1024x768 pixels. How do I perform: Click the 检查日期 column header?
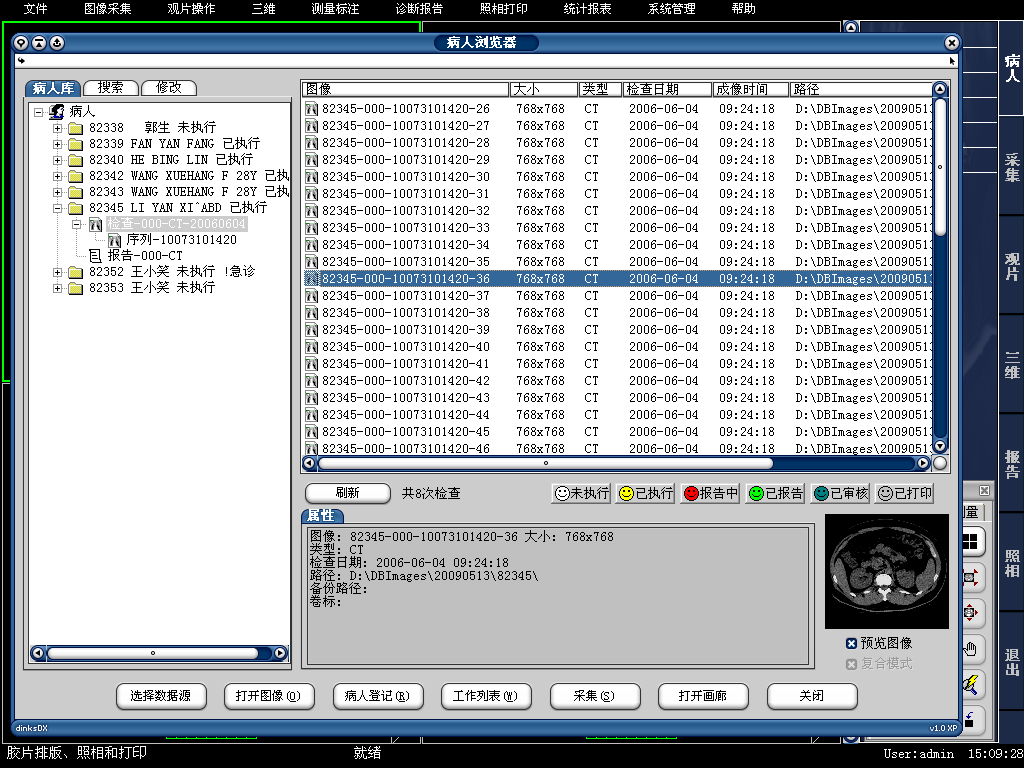pyautogui.click(x=667, y=89)
